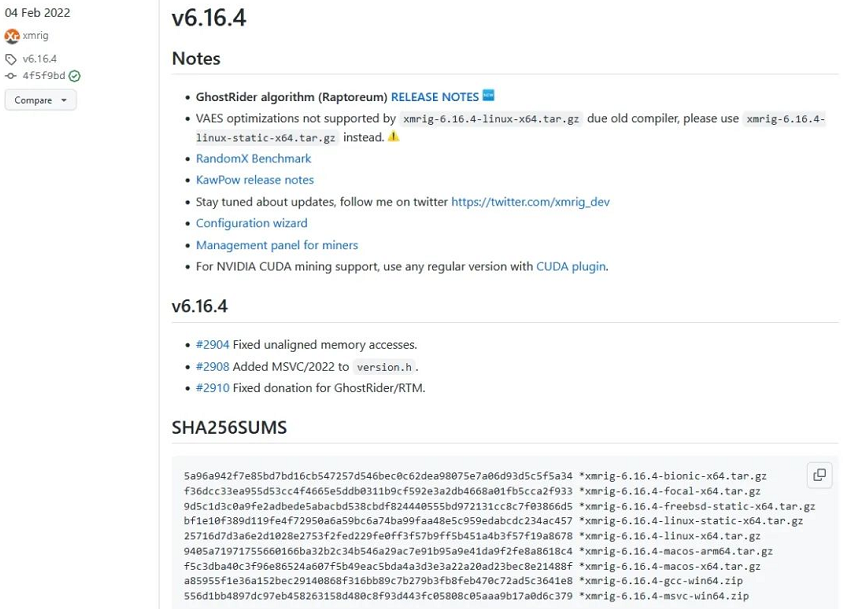Open KawPow release notes

tap(254, 180)
